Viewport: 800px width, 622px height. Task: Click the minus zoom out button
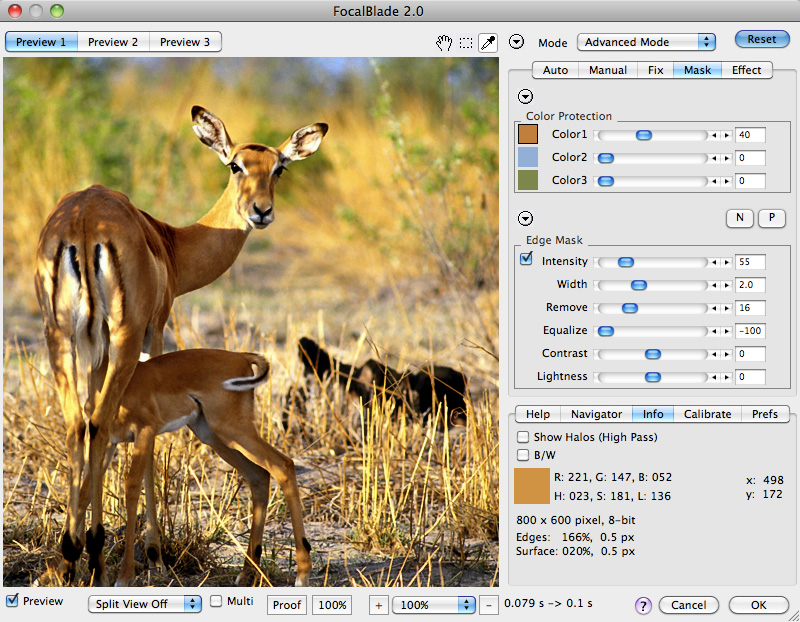point(488,605)
